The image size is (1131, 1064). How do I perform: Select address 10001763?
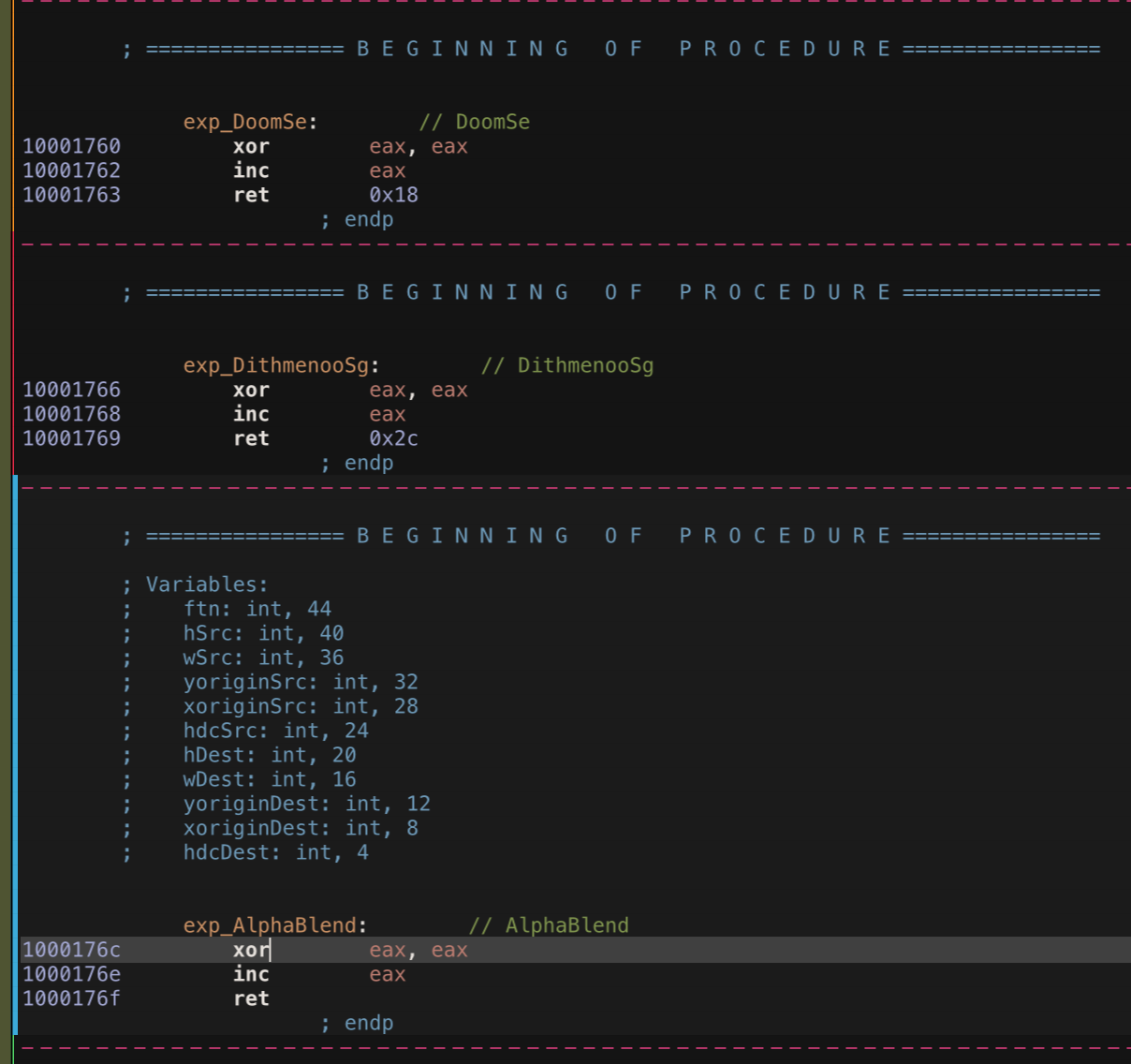pos(71,195)
